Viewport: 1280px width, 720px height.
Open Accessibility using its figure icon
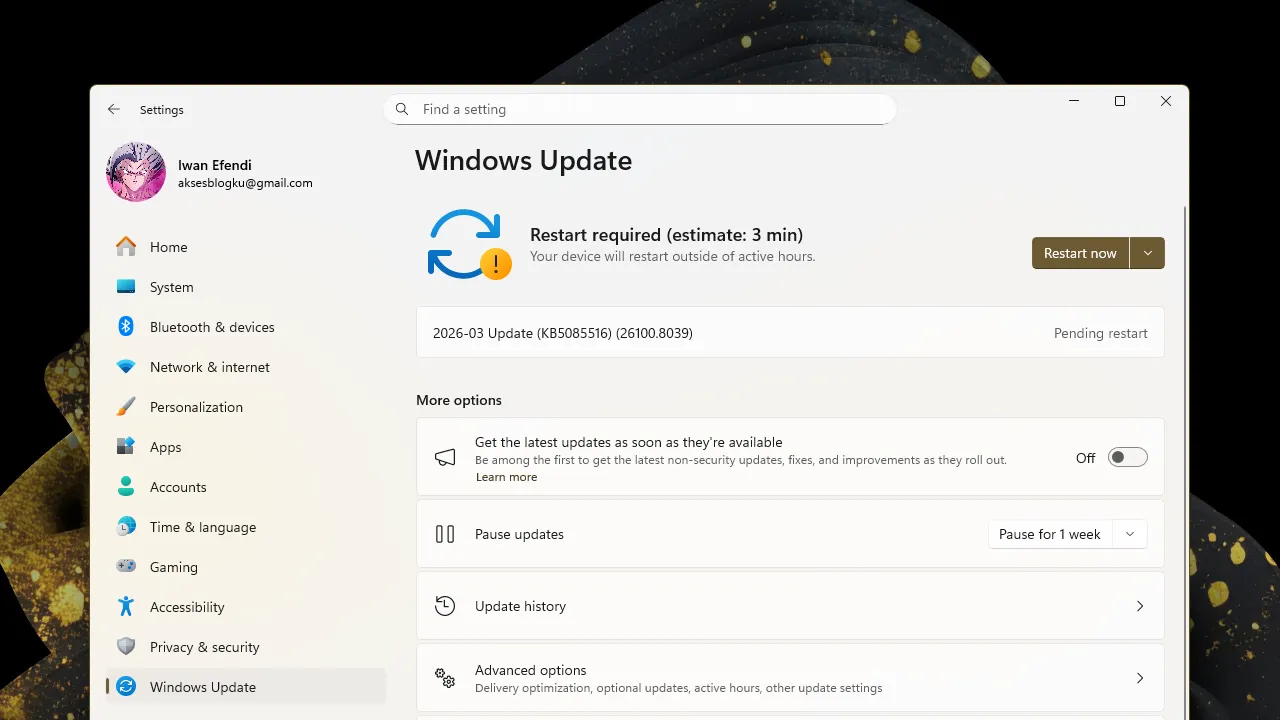[125, 607]
